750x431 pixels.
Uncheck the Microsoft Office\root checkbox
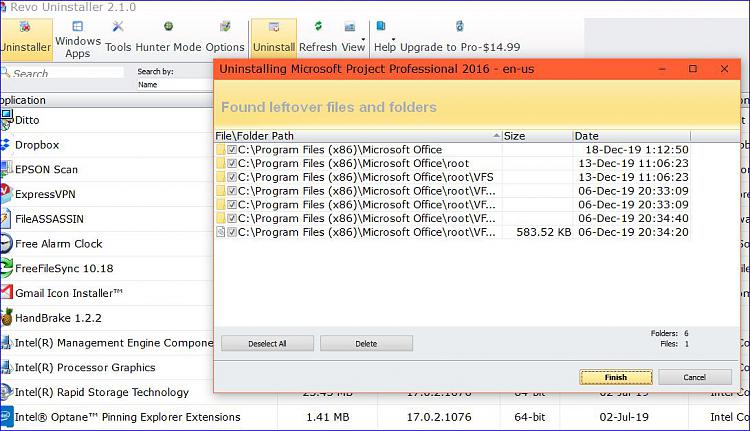(x=232, y=164)
